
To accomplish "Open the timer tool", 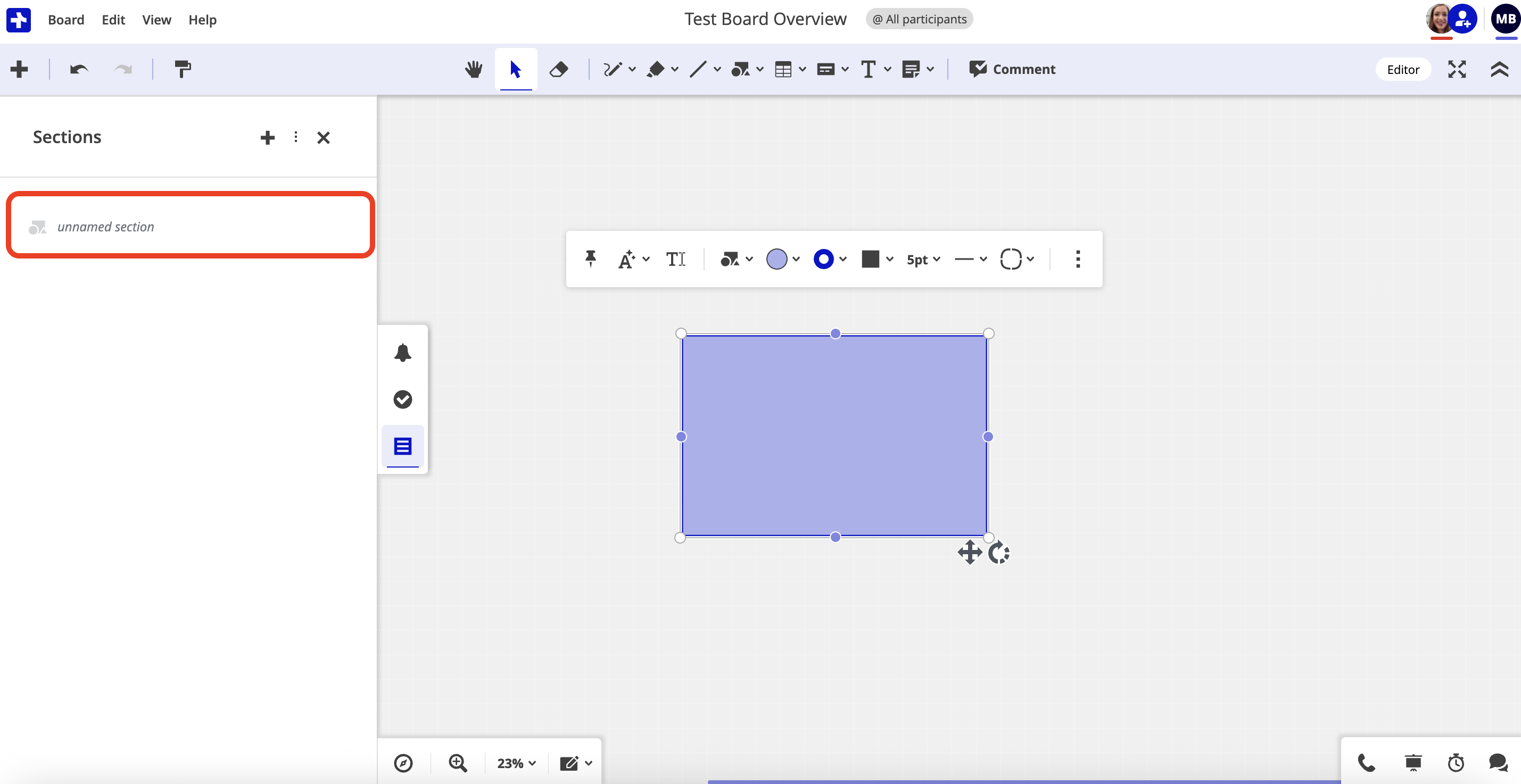I will pyautogui.click(x=1454, y=762).
